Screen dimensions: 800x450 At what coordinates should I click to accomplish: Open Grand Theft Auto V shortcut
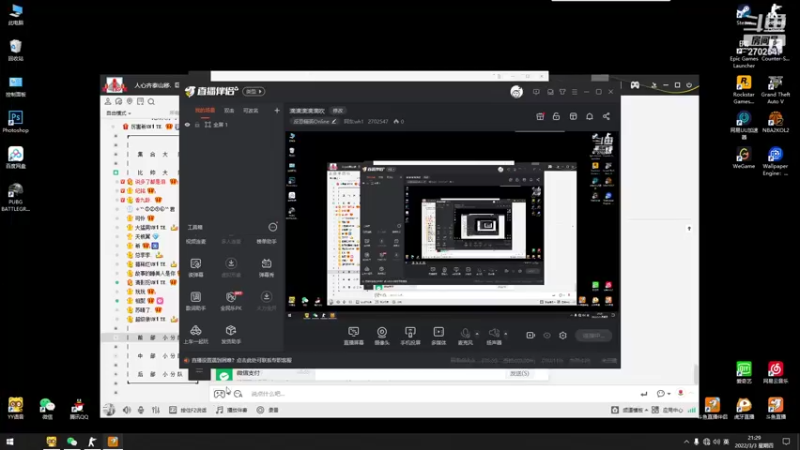pyautogui.click(x=776, y=90)
